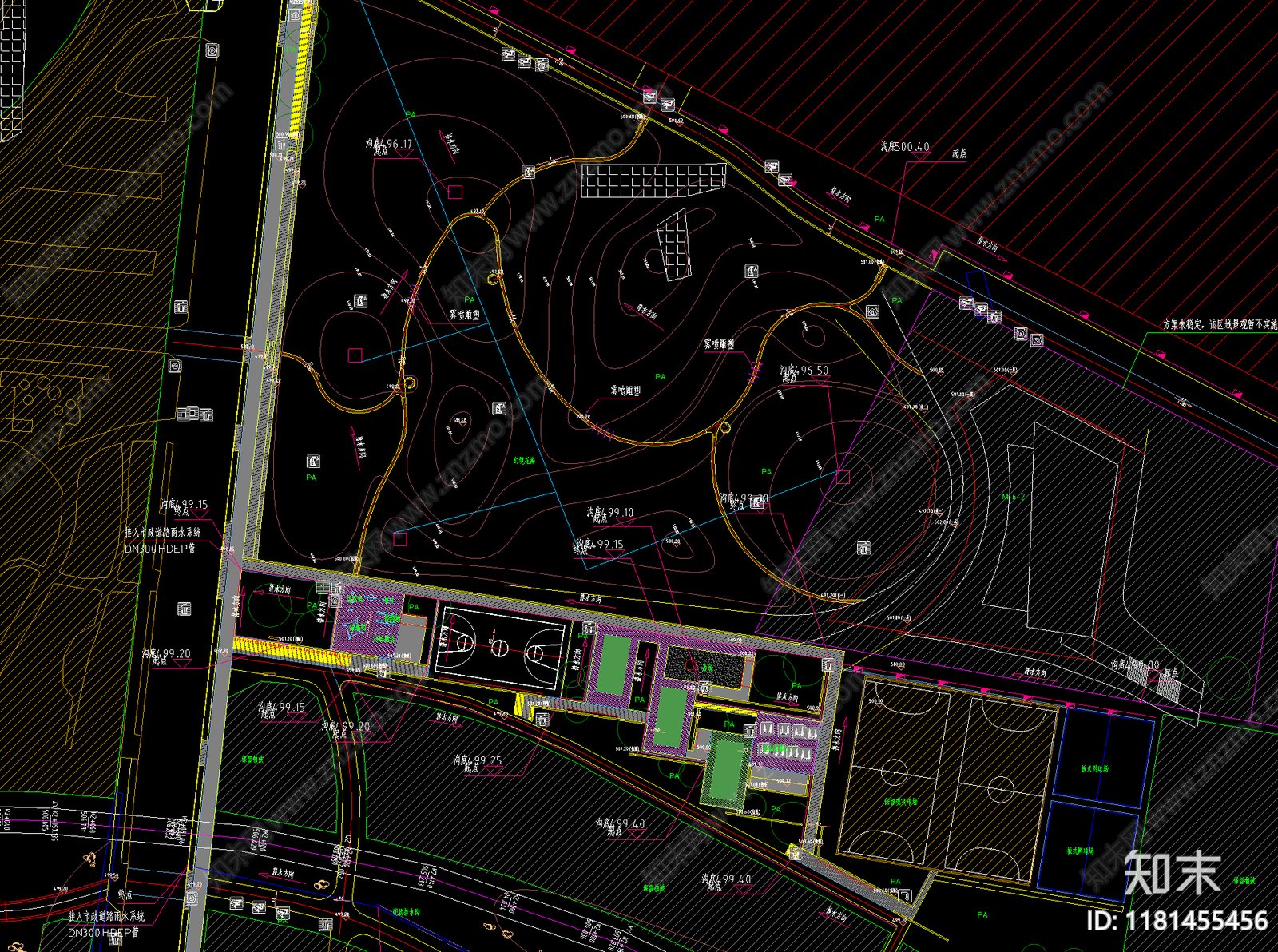
Task: Click the '沟底496.50' elevation label
Action: pyautogui.click(x=804, y=371)
